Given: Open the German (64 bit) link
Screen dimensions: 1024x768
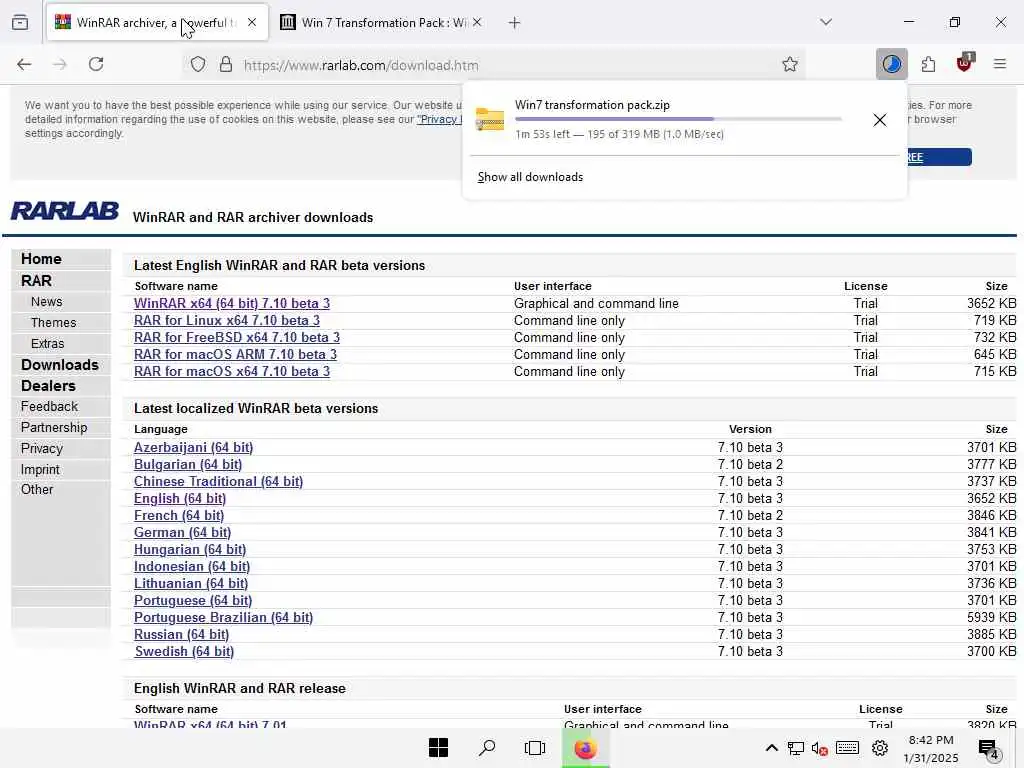Looking at the screenshot, I should click(x=182, y=532).
